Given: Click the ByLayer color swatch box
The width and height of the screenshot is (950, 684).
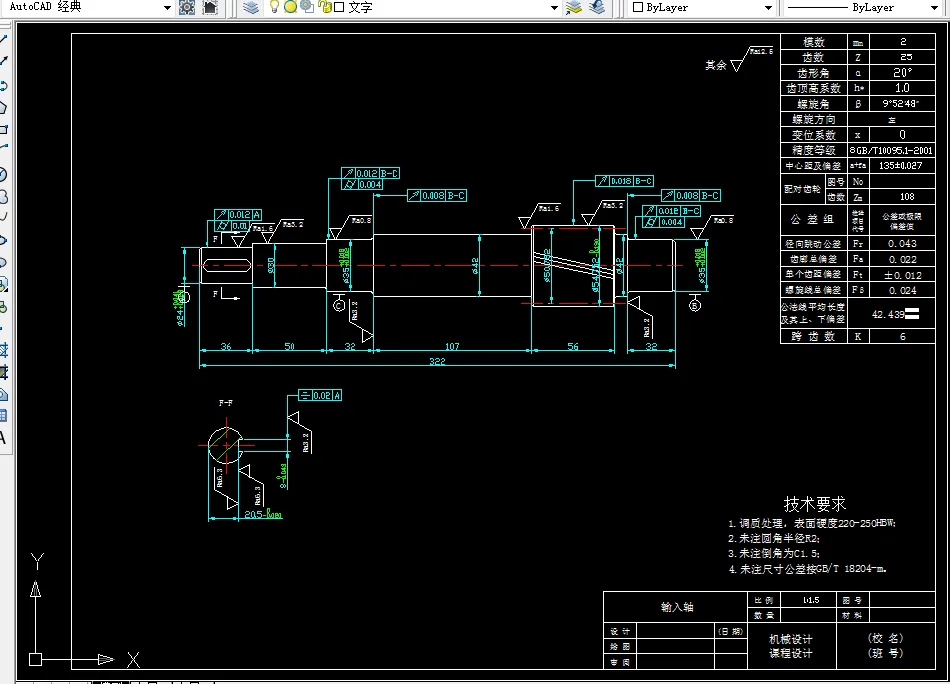Looking at the screenshot, I should point(637,7).
